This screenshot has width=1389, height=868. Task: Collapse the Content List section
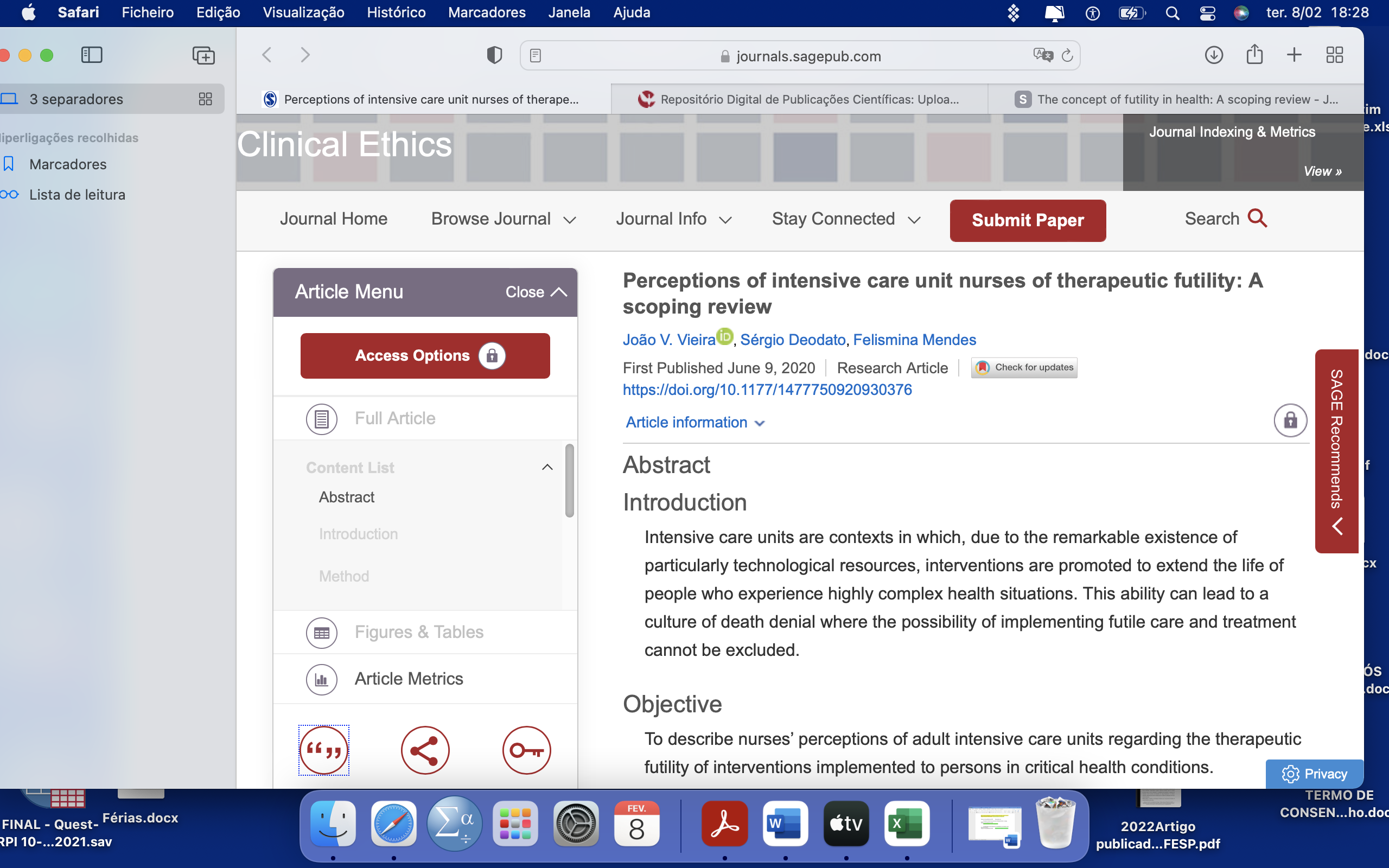coord(547,467)
